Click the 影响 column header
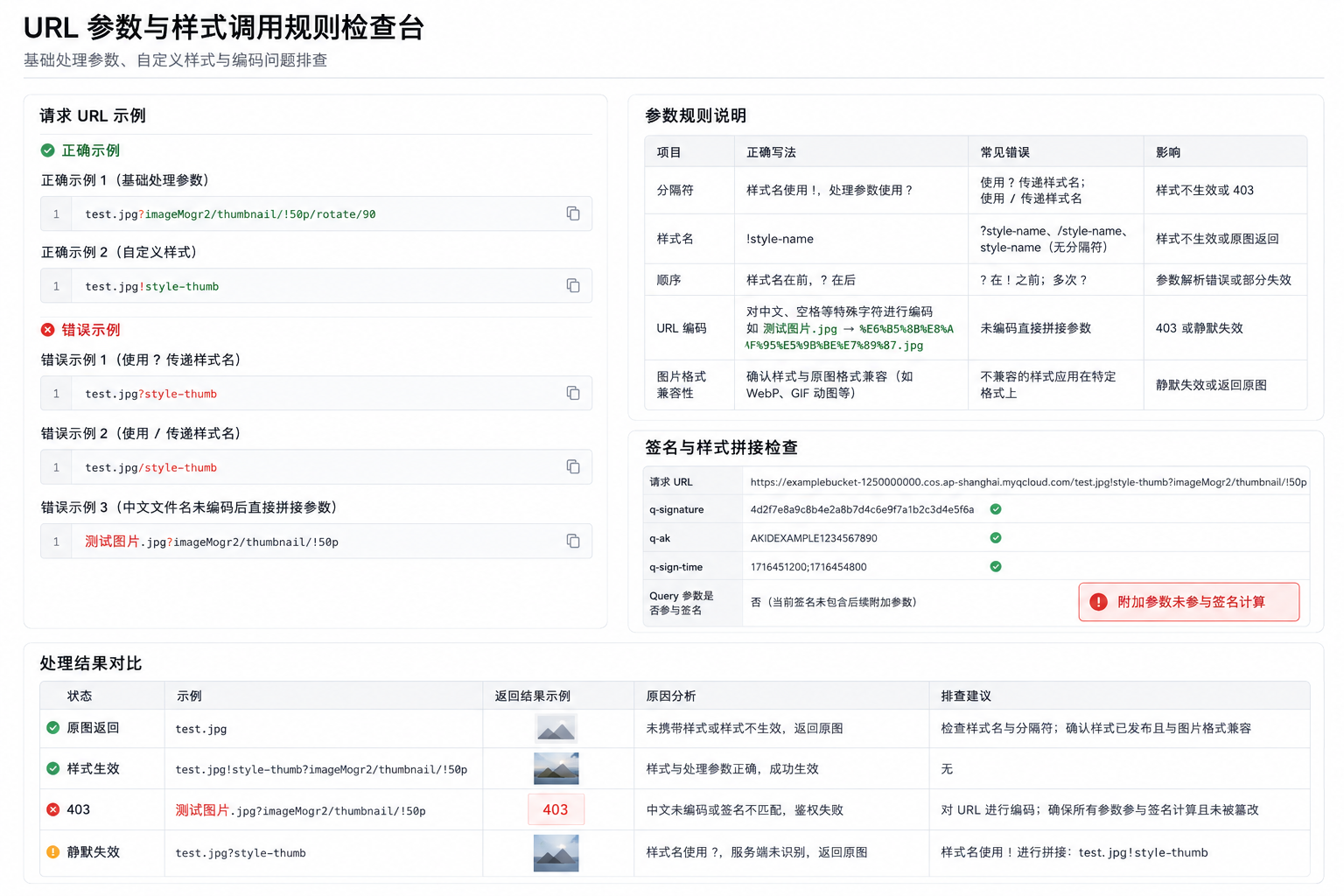This screenshot has height=896, width=1344. (1168, 152)
